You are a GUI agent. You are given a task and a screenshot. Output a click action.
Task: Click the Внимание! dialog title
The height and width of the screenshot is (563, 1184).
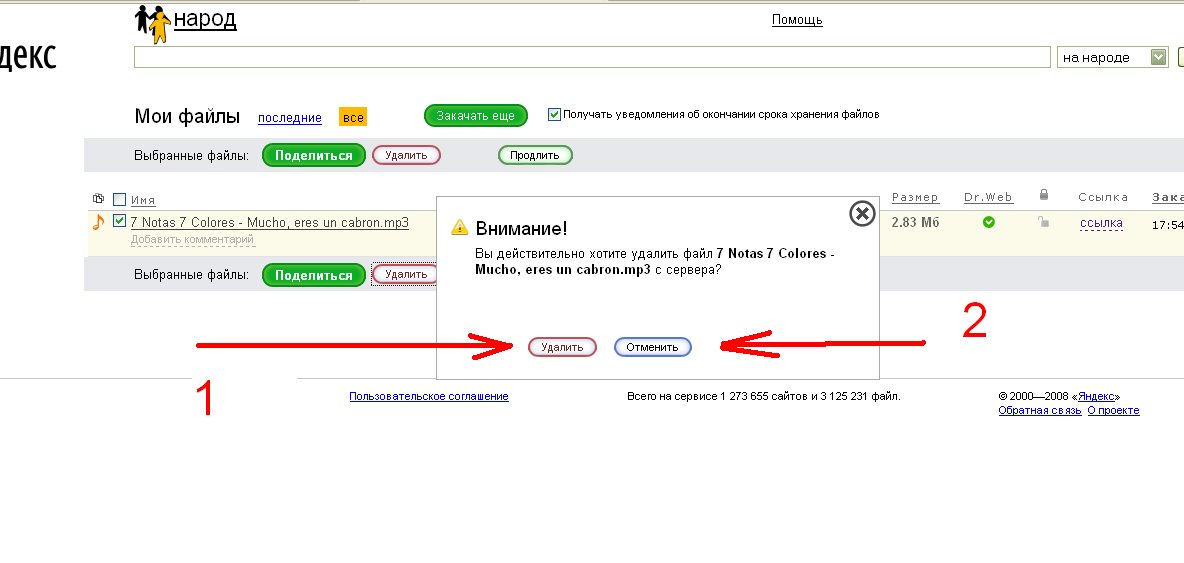tap(521, 229)
